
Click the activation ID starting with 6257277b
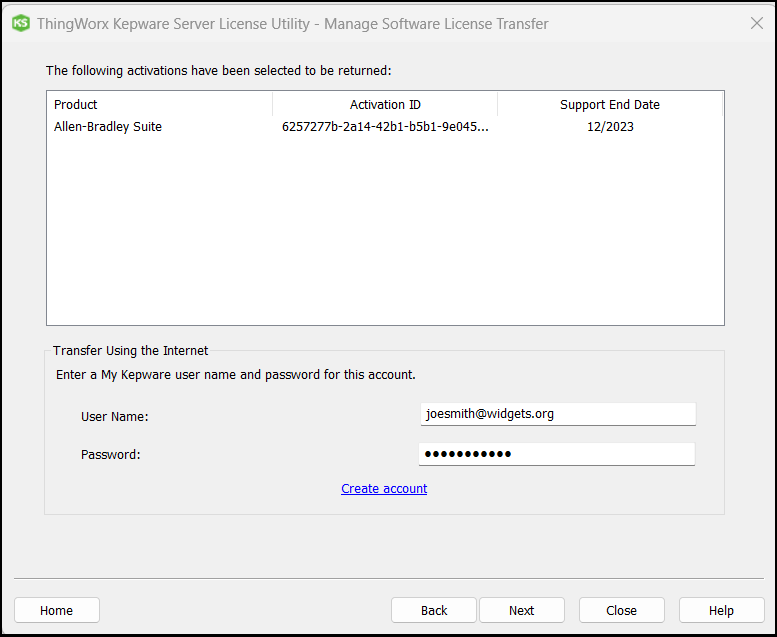(x=385, y=127)
